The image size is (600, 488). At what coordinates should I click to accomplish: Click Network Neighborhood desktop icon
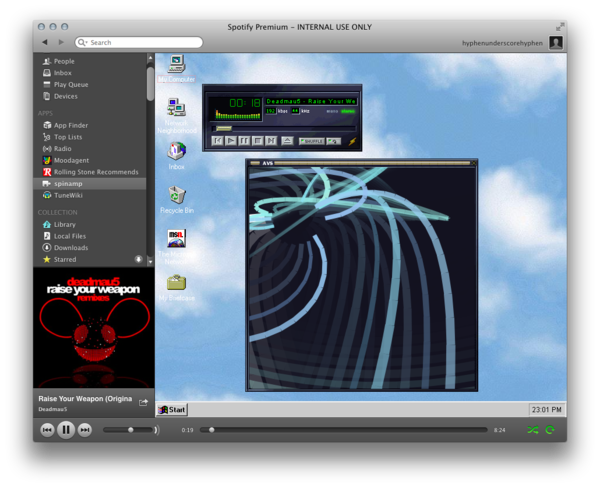tap(176, 116)
